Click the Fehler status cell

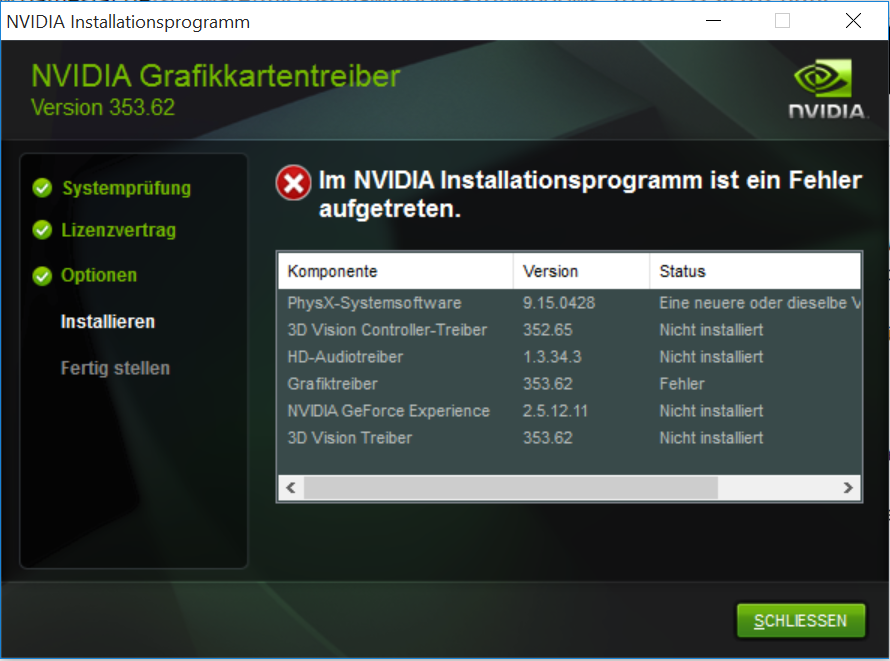682,384
